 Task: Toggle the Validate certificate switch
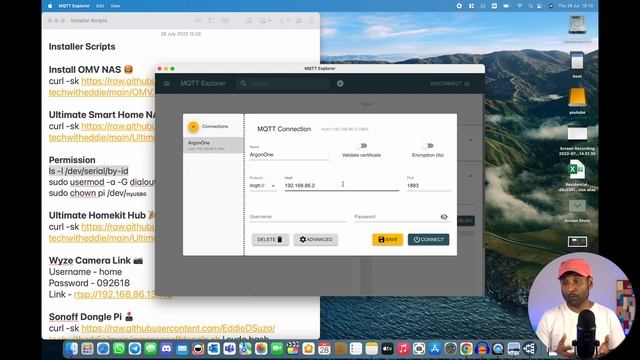tap(361, 146)
